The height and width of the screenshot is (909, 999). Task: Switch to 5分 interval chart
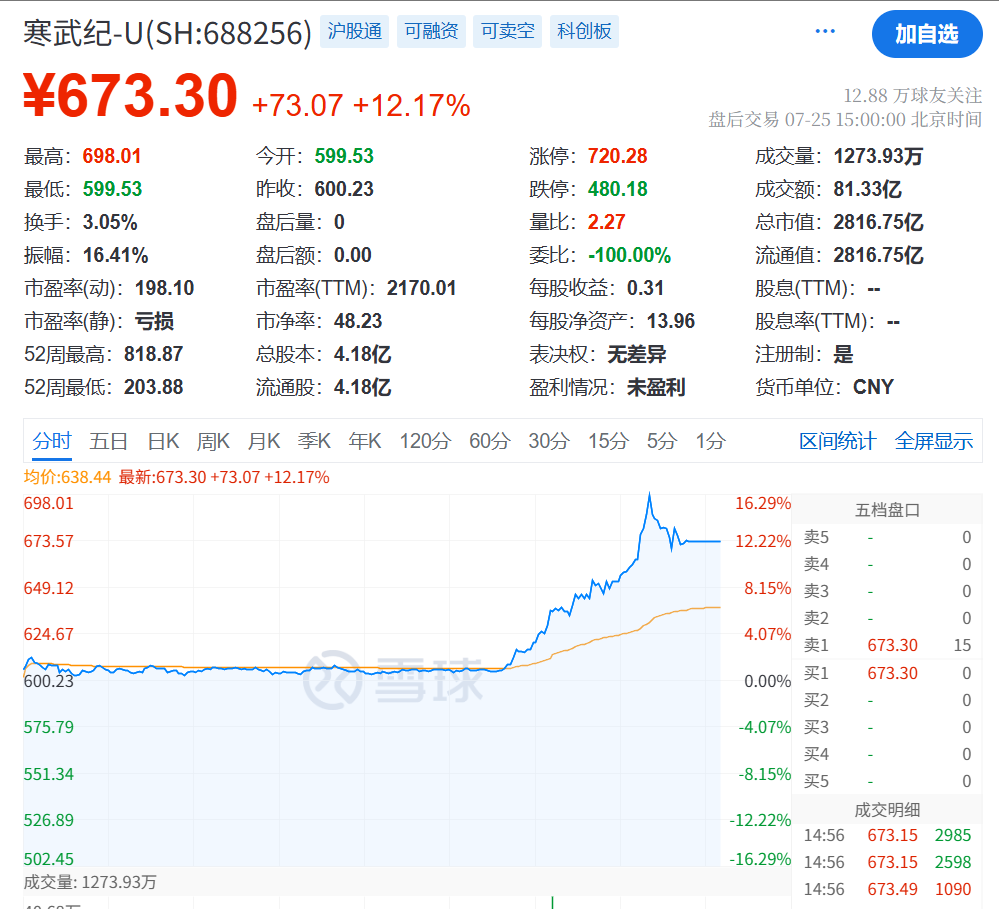pyautogui.click(x=661, y=441)
